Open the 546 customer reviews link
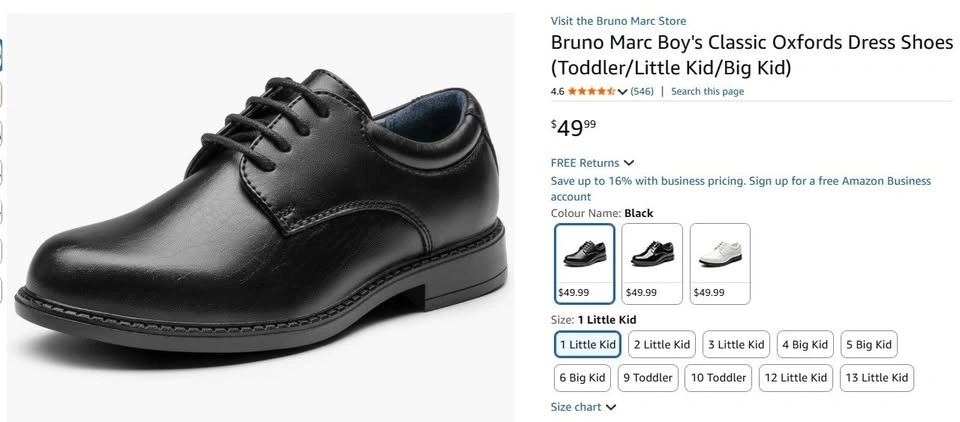 [x=642, y=92]
